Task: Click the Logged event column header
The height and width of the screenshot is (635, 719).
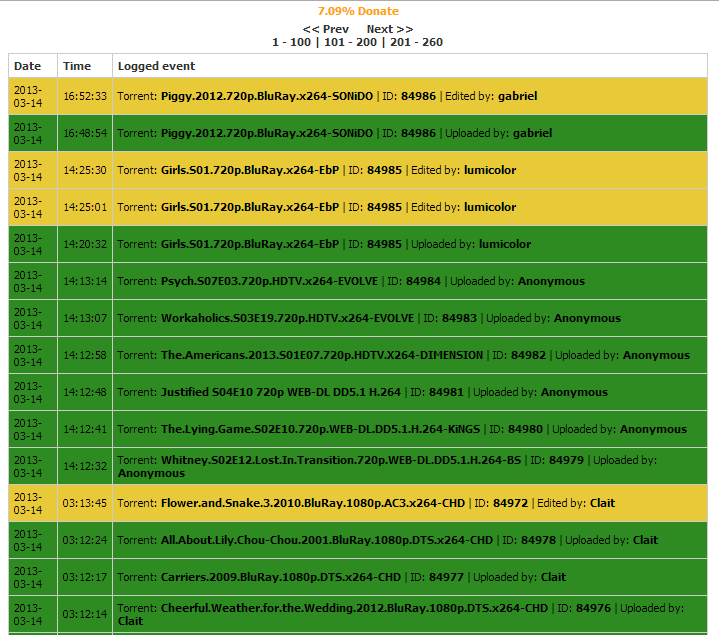Action: [410, 66]
